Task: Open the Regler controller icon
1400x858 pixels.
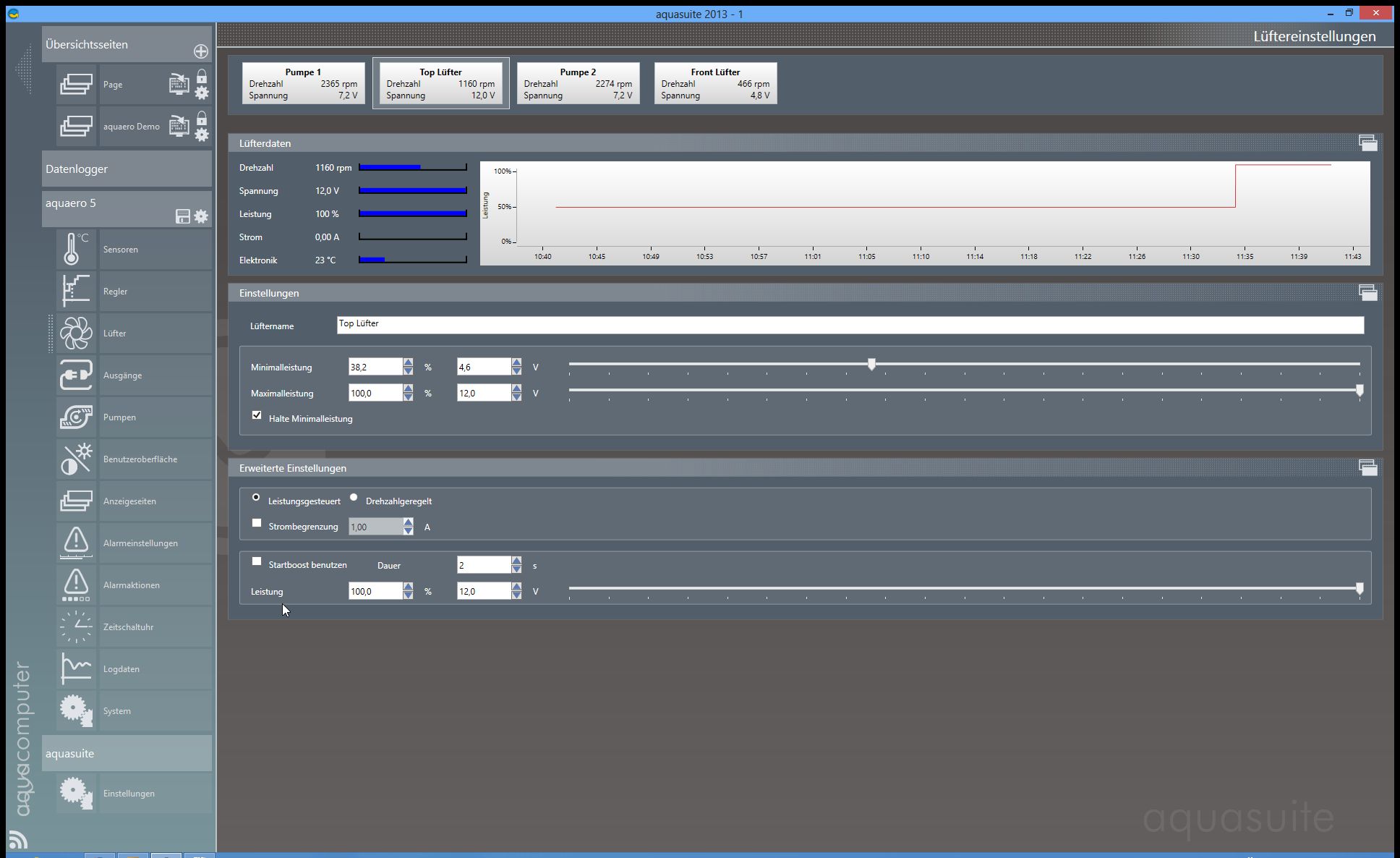Action: [x=75, y=291]
